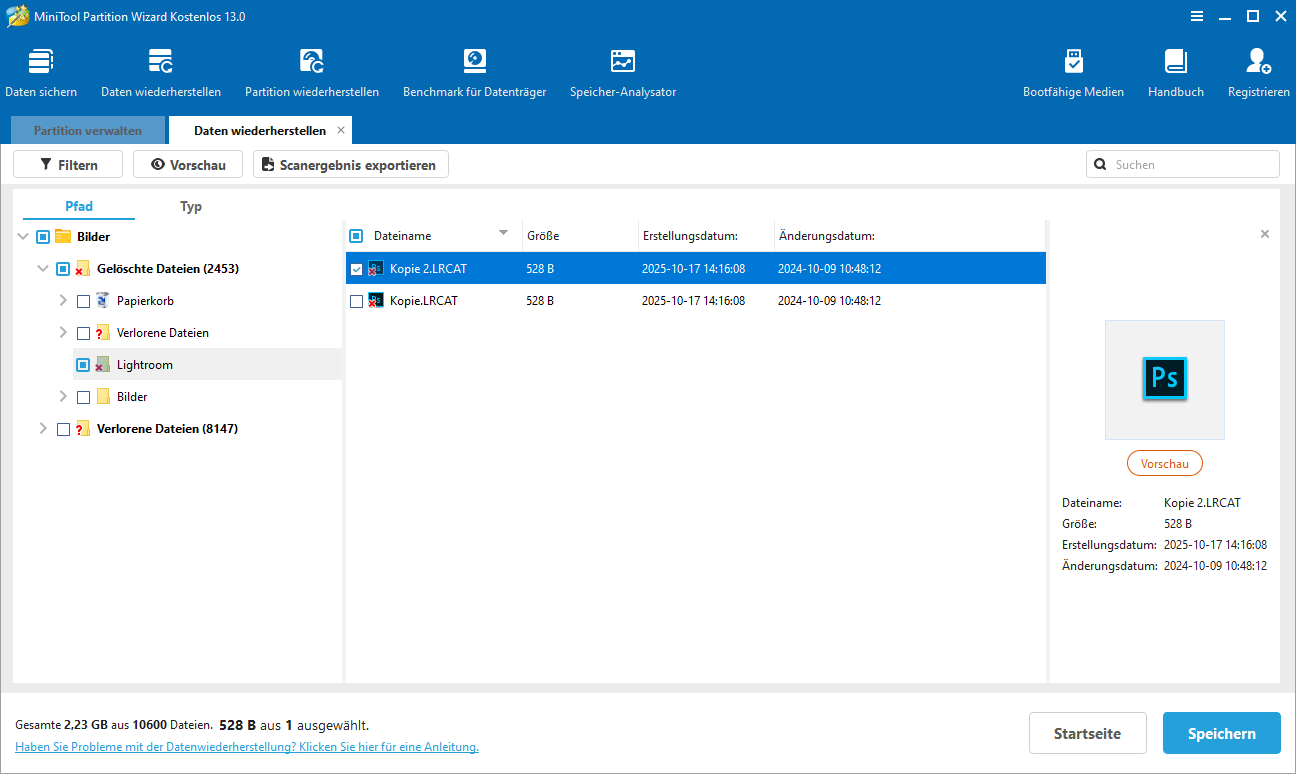Click the Registrieren account icon

point(1258,73)
